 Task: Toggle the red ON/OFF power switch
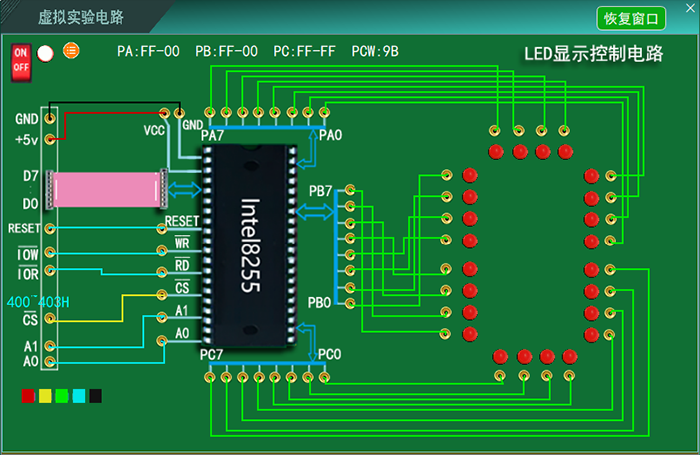click(x=20, y=61)
